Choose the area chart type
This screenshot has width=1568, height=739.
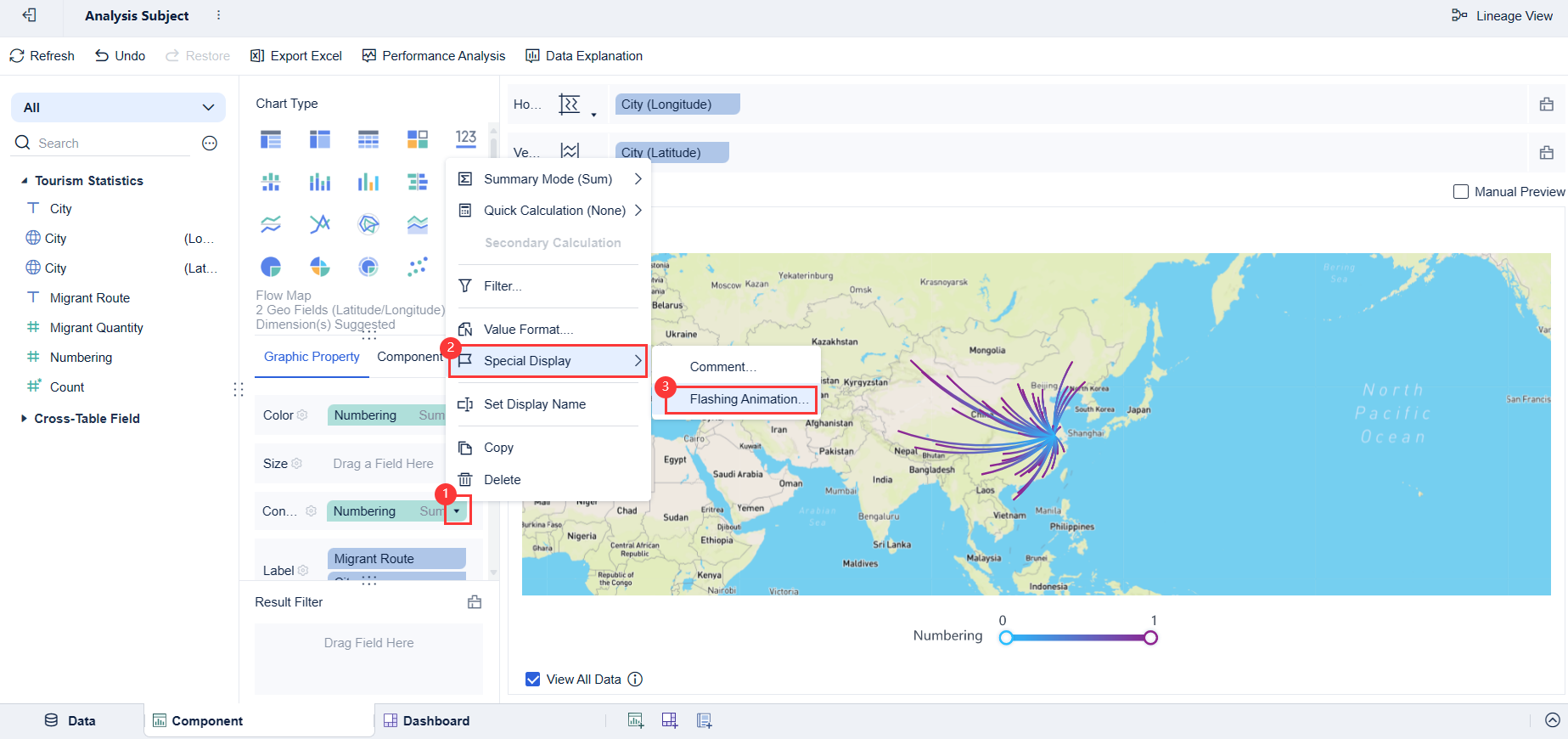tap(418, 224)
